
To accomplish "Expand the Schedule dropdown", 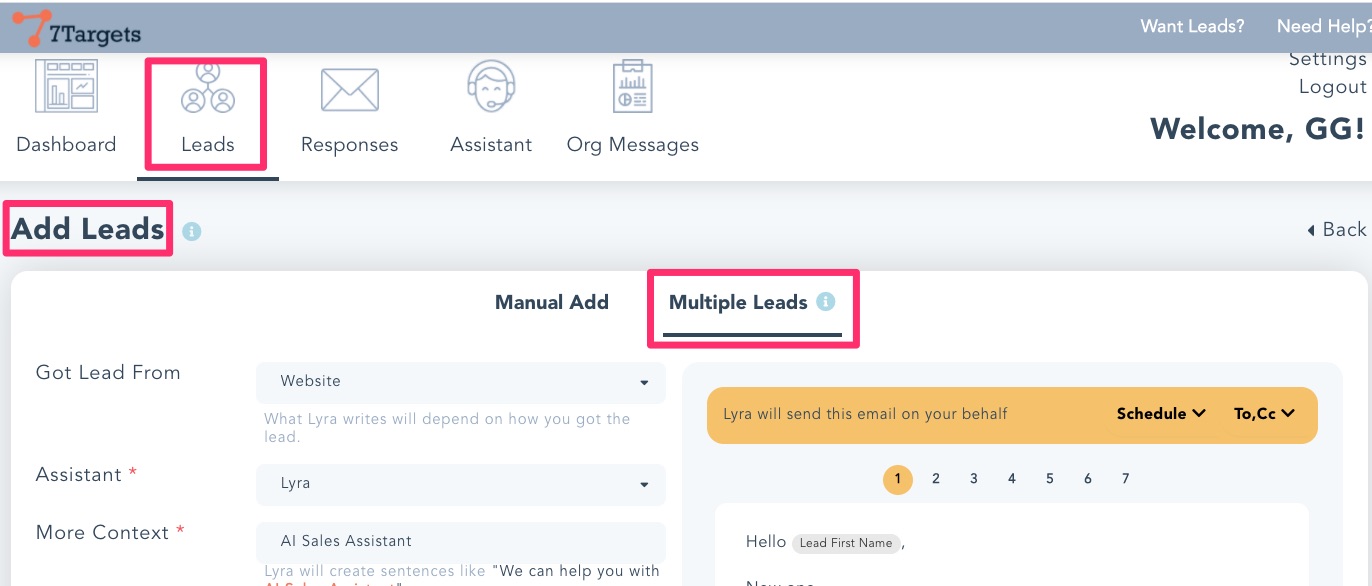I will point(1161,414).
